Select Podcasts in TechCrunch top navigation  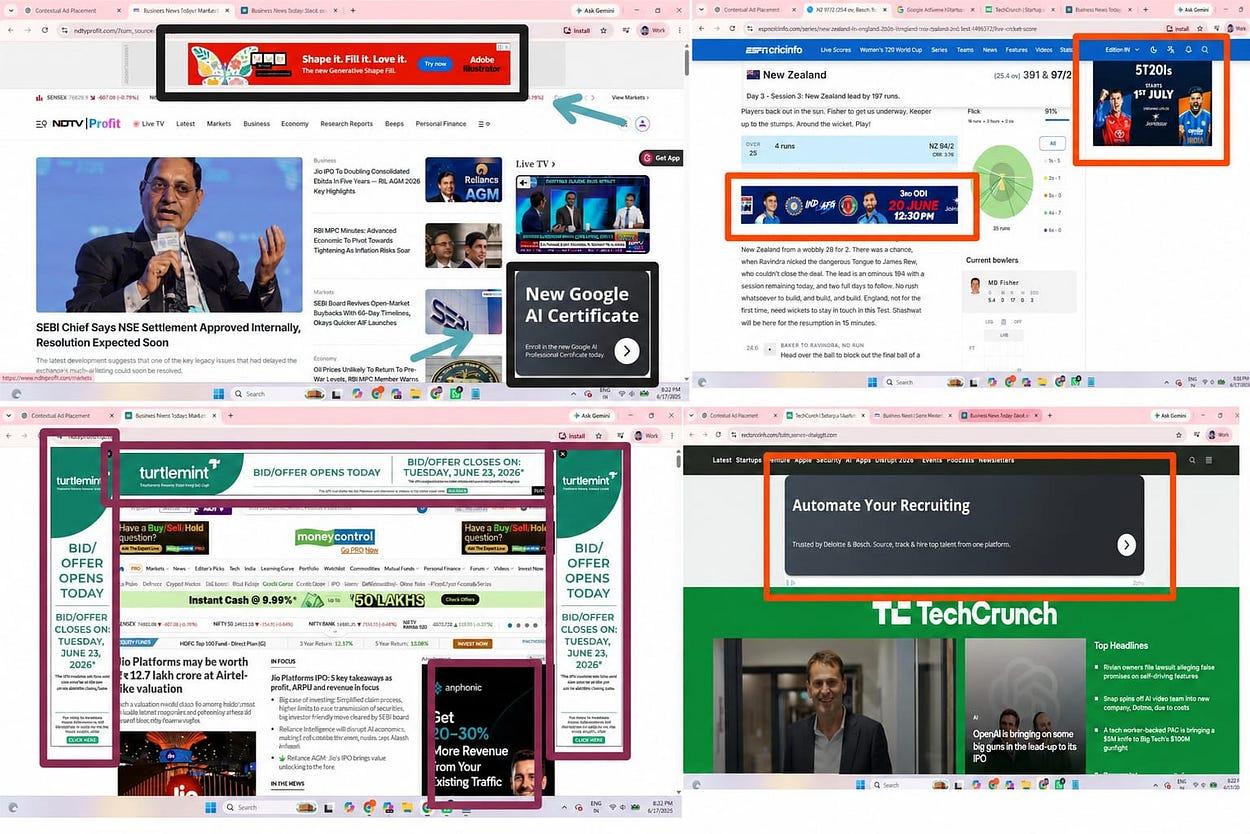[x=960, y=460]
